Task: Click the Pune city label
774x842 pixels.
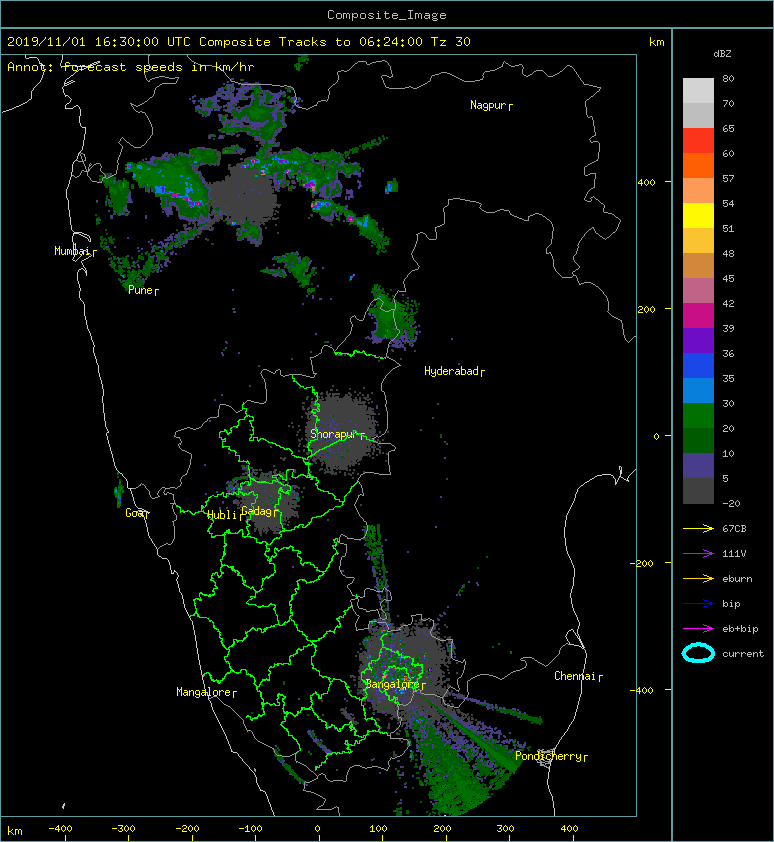Action: (x=140, y=290)
